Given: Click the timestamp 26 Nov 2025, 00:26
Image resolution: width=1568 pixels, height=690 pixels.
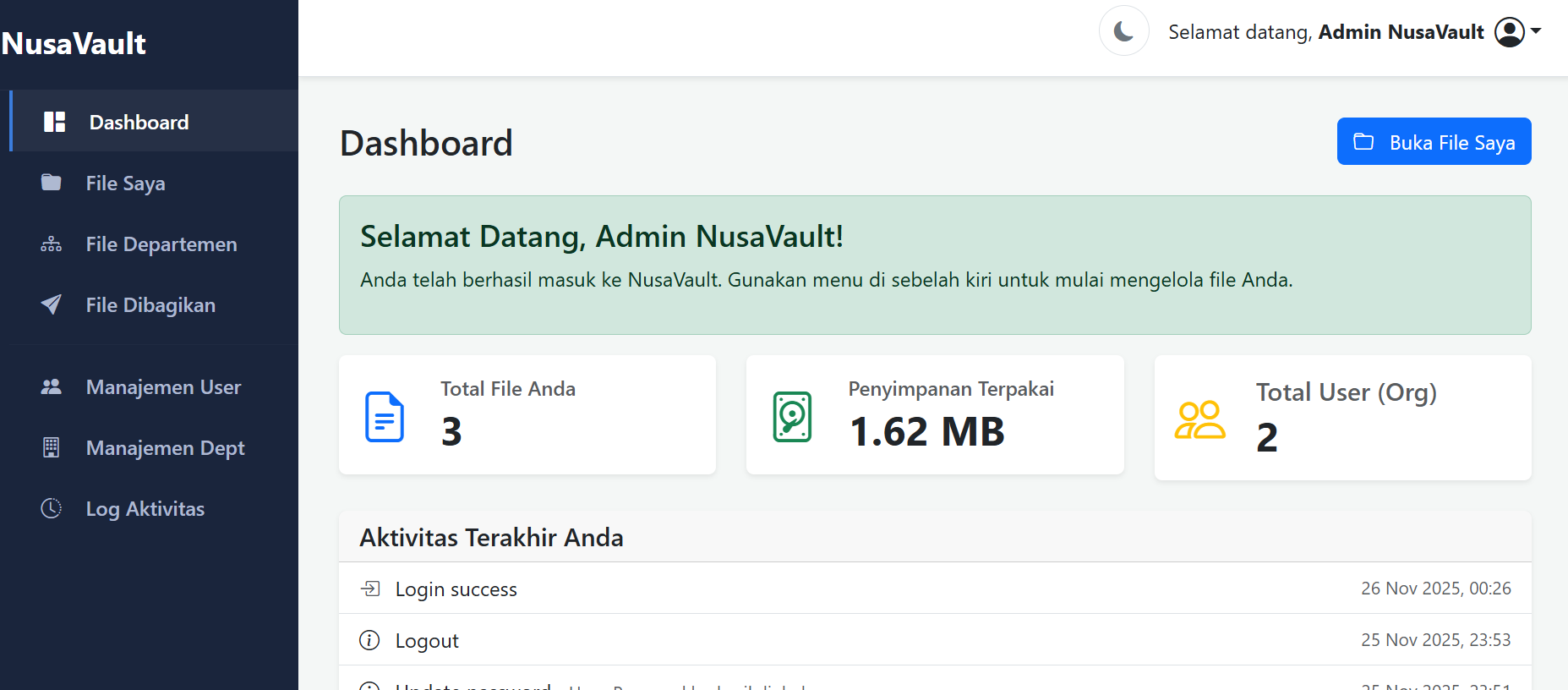Looking at the screenshot, I should pos(1435,589).
